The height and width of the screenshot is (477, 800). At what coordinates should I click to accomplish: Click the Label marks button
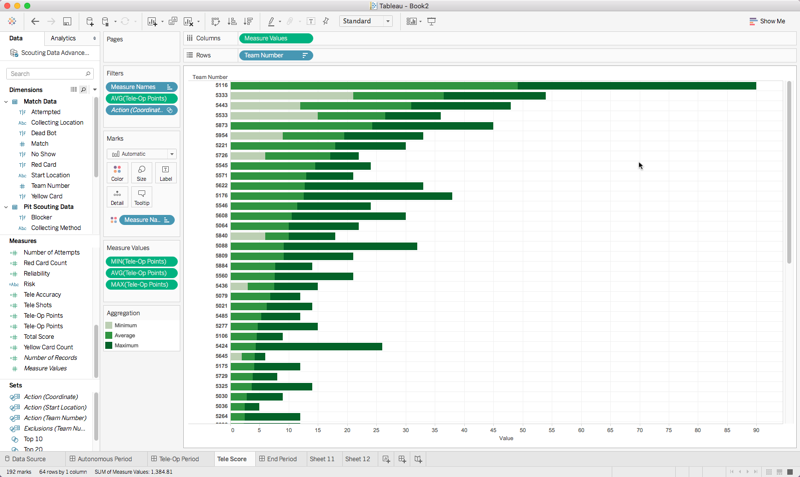[x=165, y=173]
